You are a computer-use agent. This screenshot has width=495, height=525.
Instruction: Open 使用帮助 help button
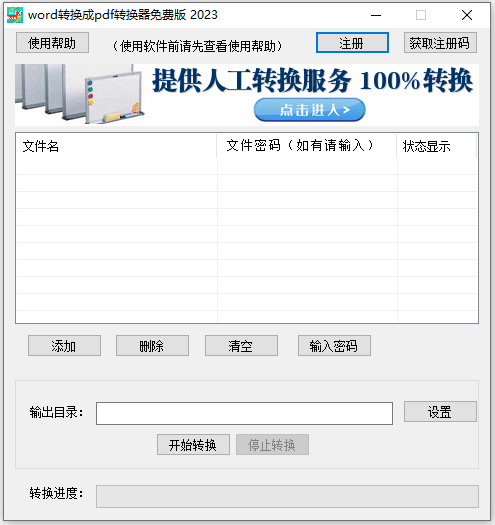point(52,43)
